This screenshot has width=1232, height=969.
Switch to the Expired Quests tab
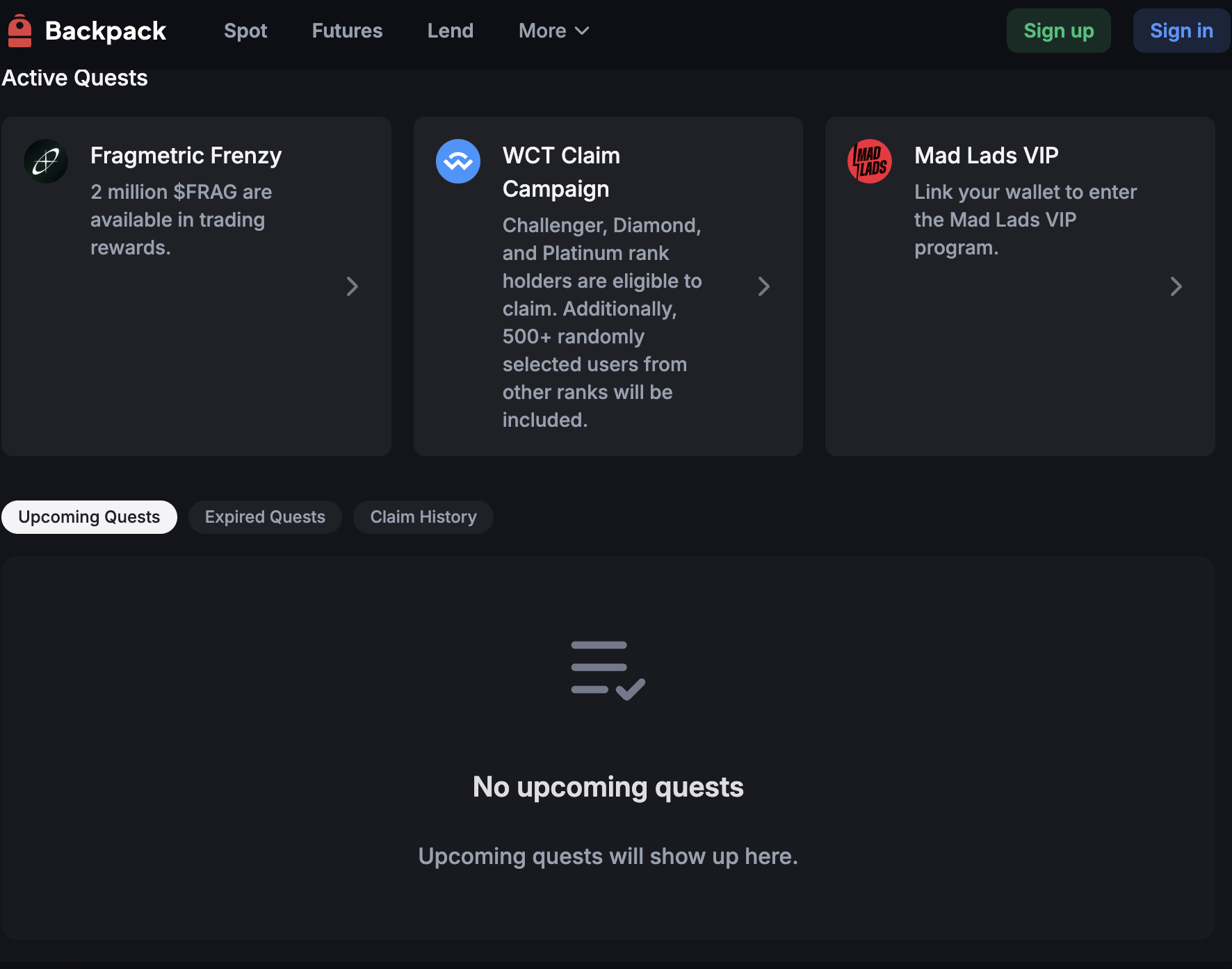(265, 517)
